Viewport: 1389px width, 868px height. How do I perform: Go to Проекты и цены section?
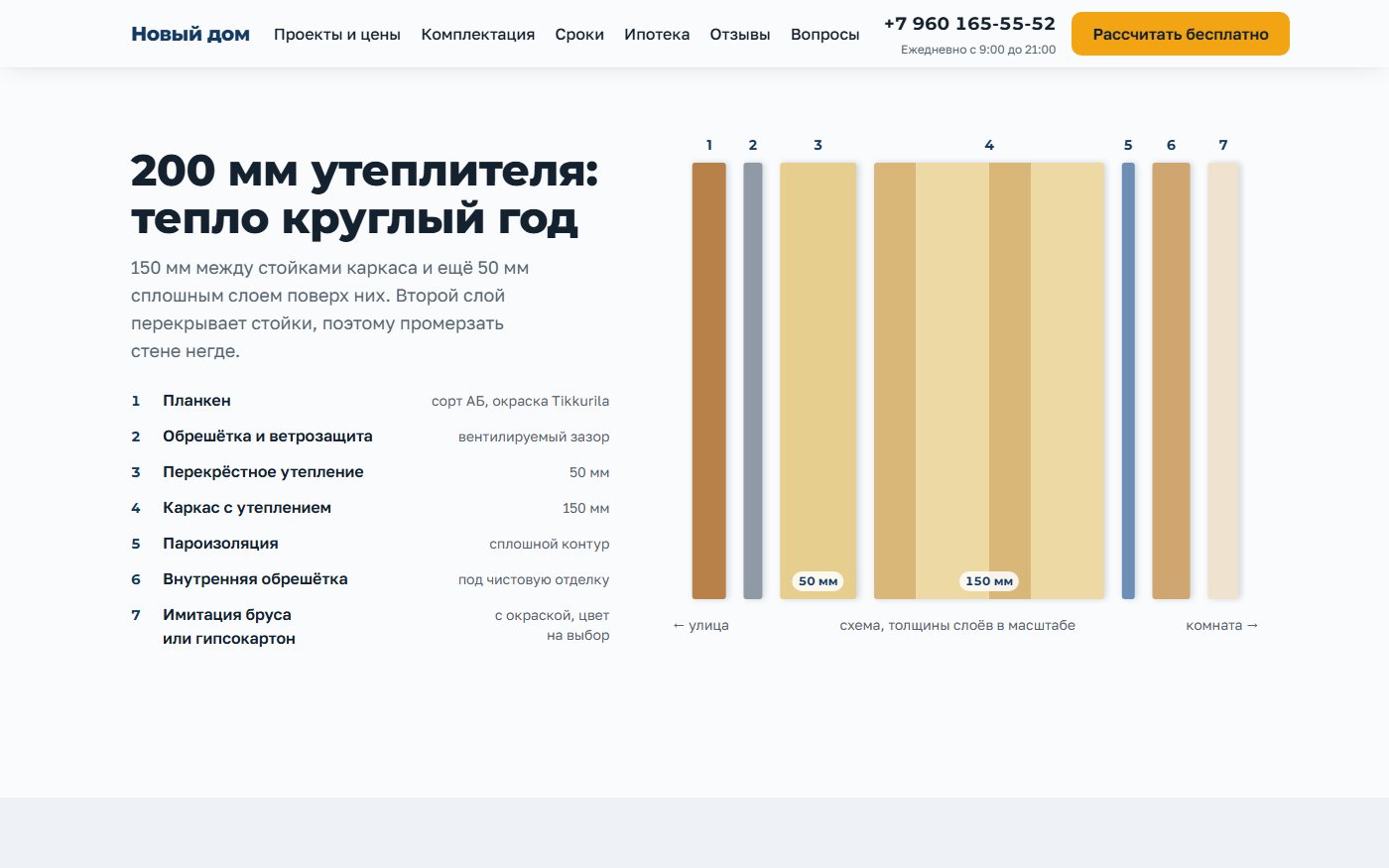337,34
